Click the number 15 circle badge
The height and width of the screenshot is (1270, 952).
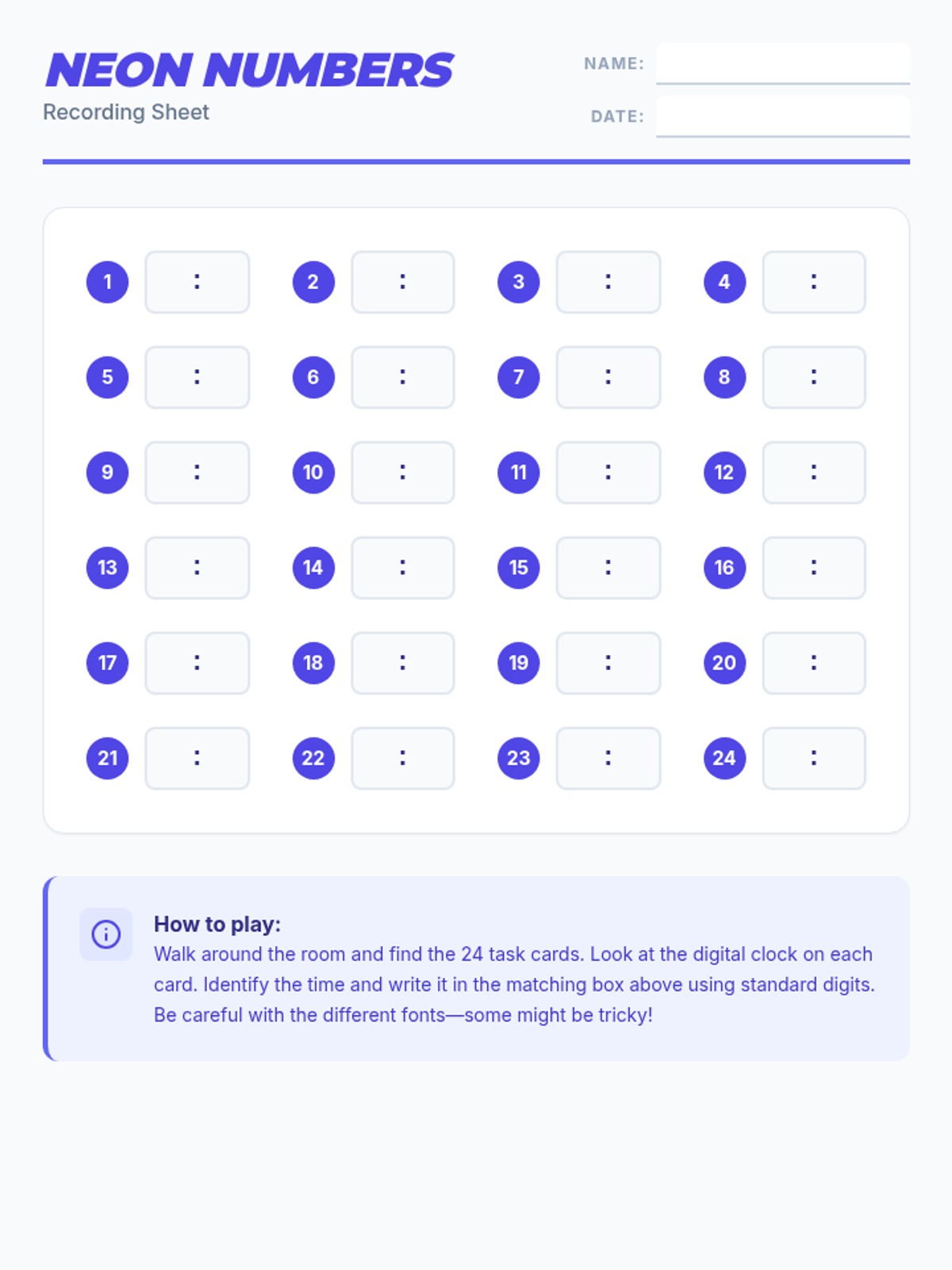[519, 568]
